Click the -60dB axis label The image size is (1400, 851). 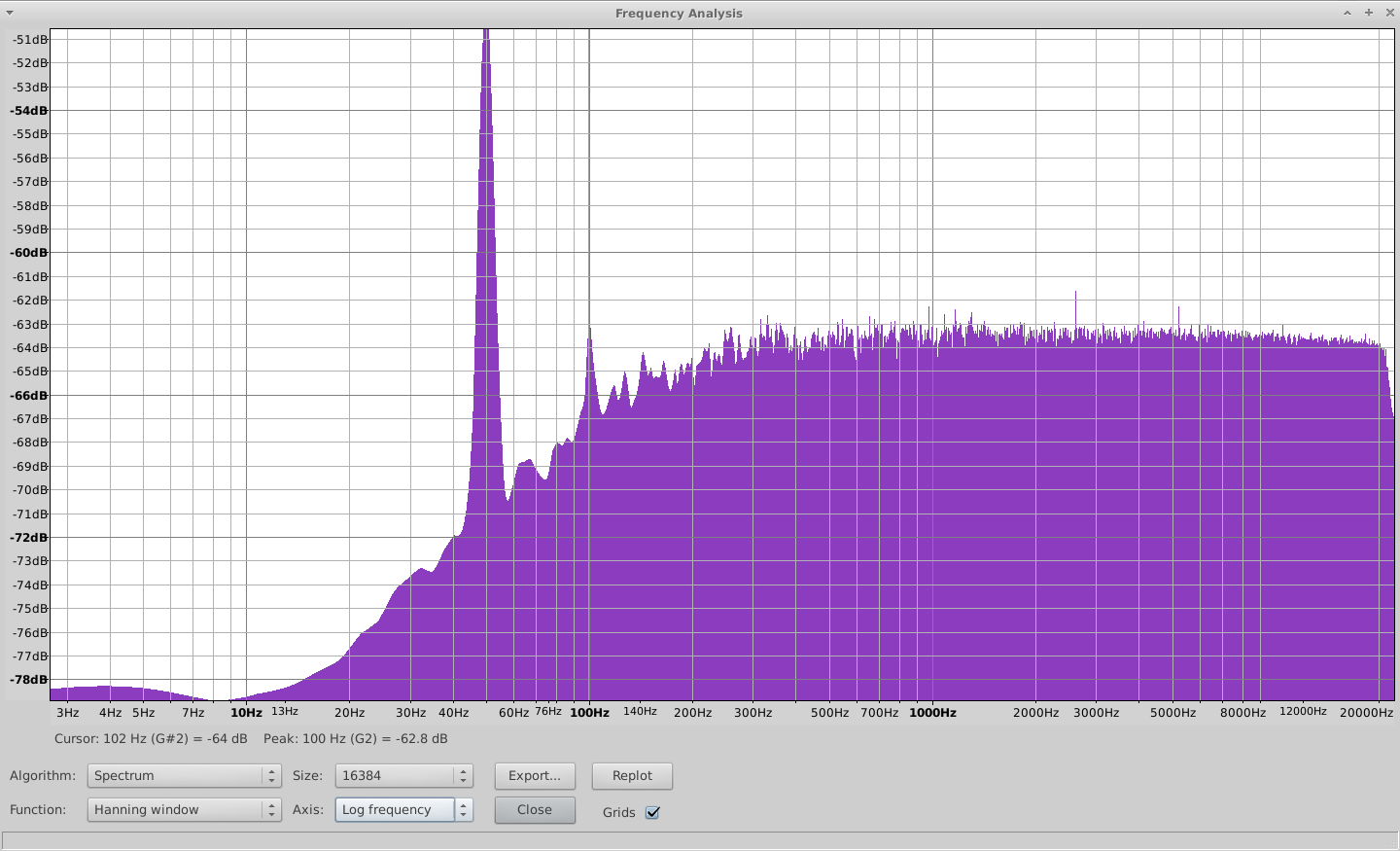[x=28, y=253]
